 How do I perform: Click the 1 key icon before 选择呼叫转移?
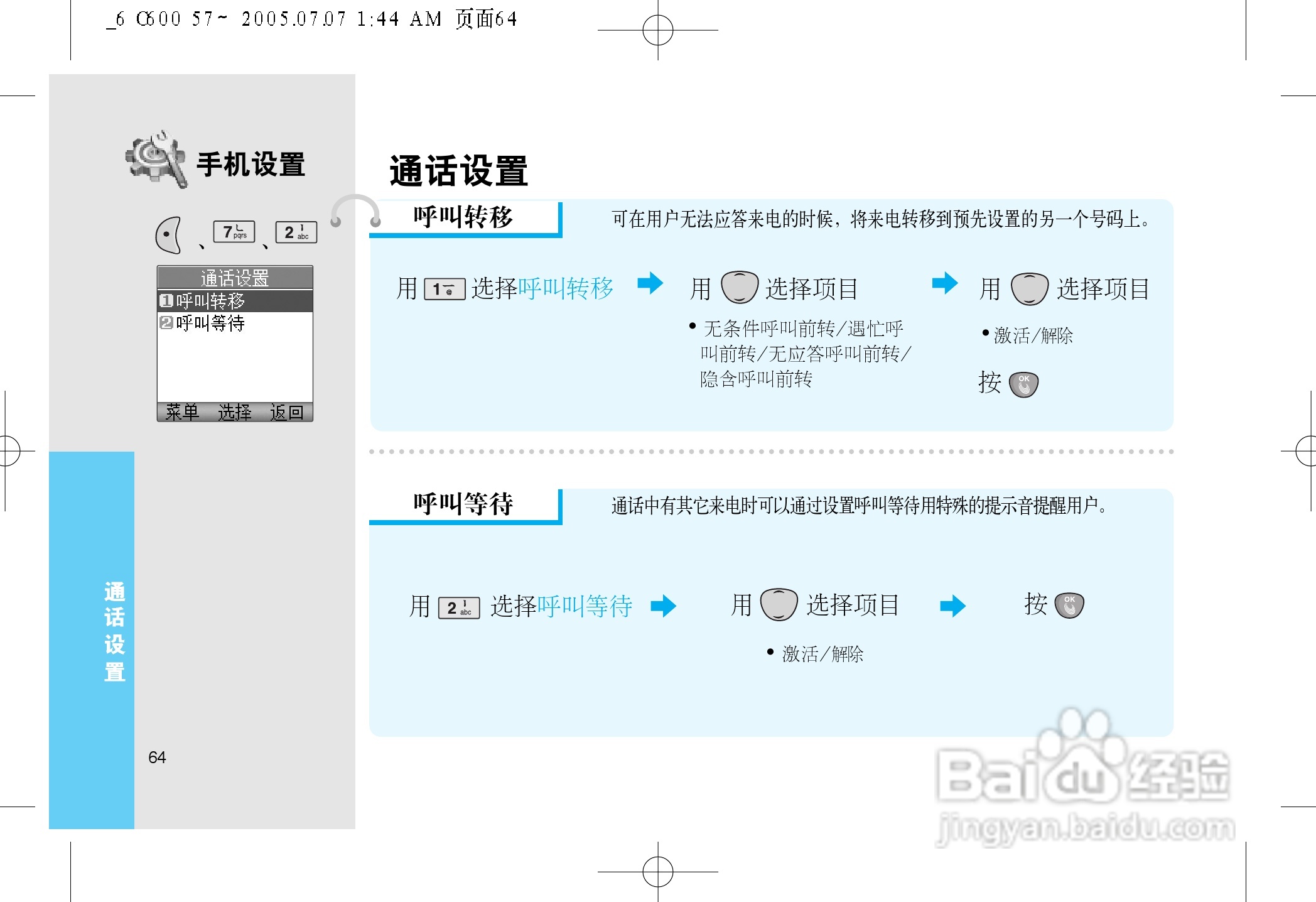coord(445,289)
